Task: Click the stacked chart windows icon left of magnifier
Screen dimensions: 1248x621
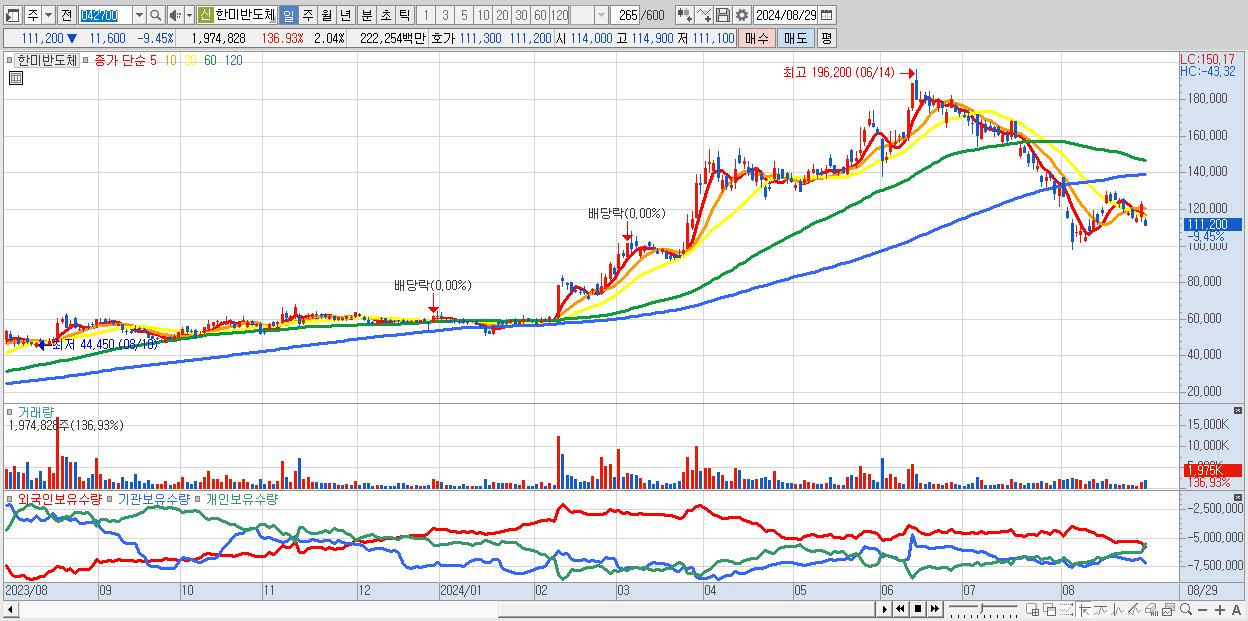Action: (x=1169, y=608)
